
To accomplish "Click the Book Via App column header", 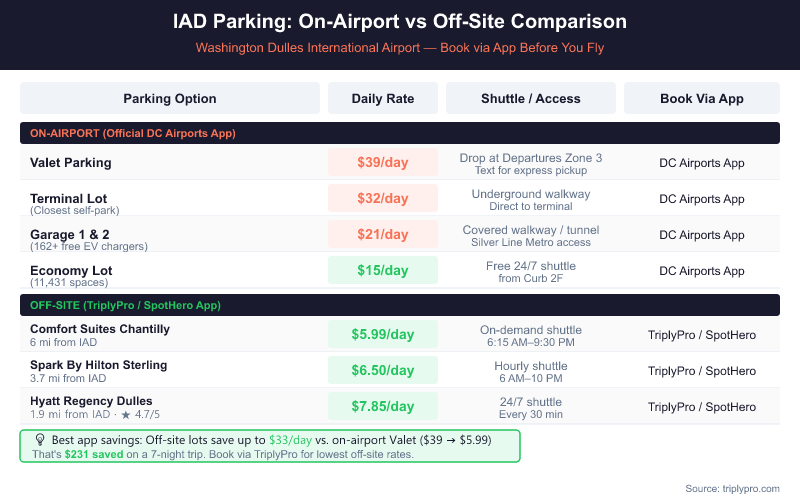I will (701, 99).
